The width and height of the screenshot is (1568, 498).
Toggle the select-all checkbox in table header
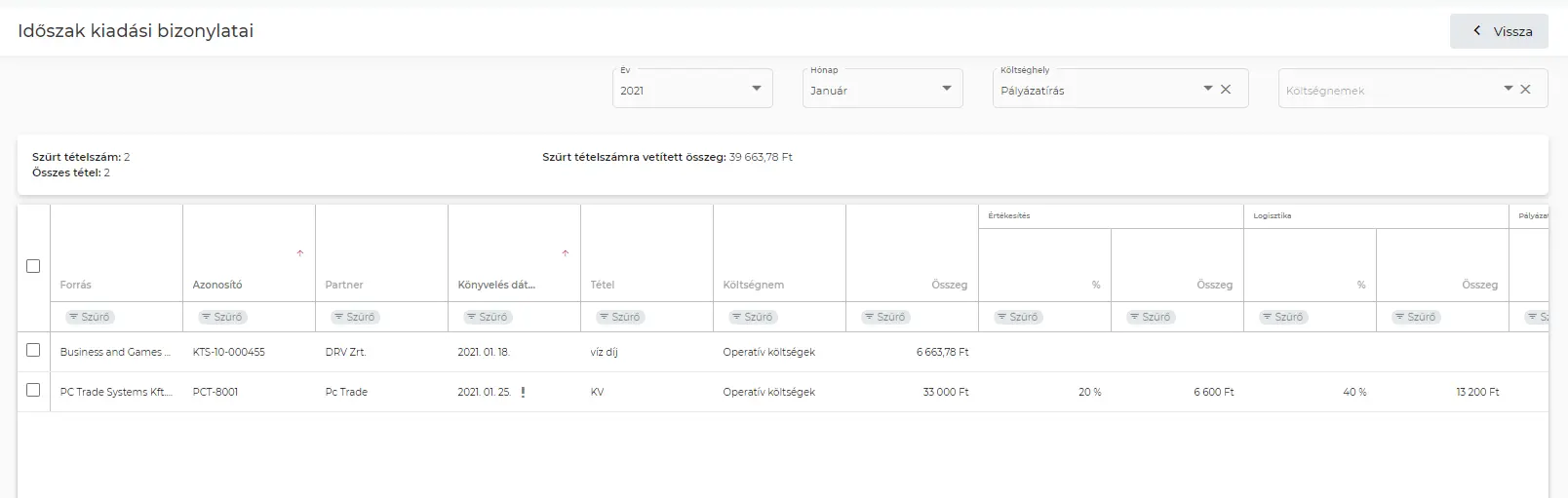point(33,266)
